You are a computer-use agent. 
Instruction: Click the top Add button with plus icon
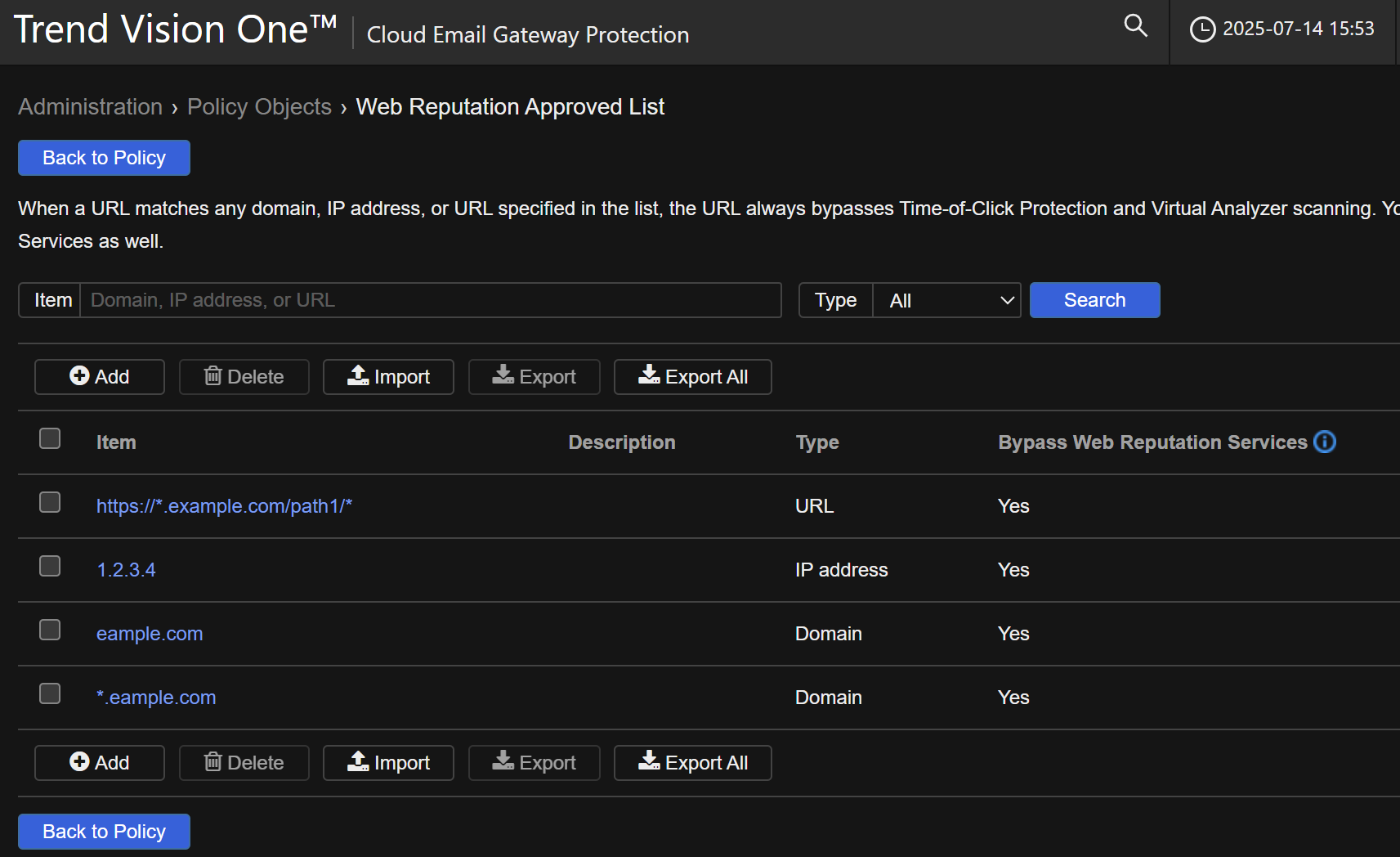coord(100,377)
